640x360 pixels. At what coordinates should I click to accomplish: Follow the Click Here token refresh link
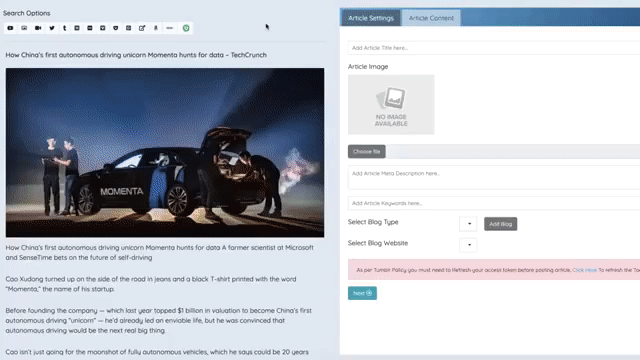point(584,270)
